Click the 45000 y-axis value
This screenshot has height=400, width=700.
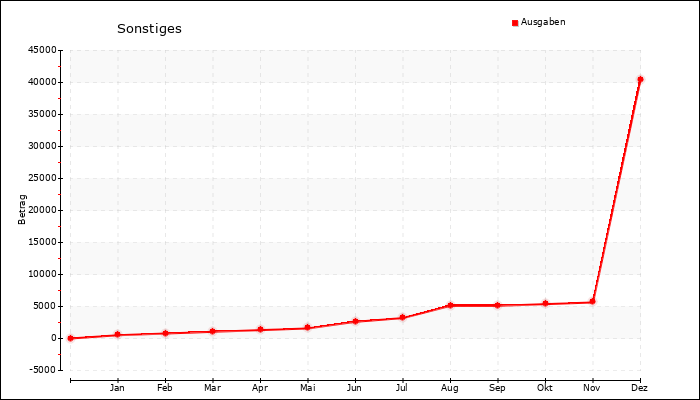point(42,50)
